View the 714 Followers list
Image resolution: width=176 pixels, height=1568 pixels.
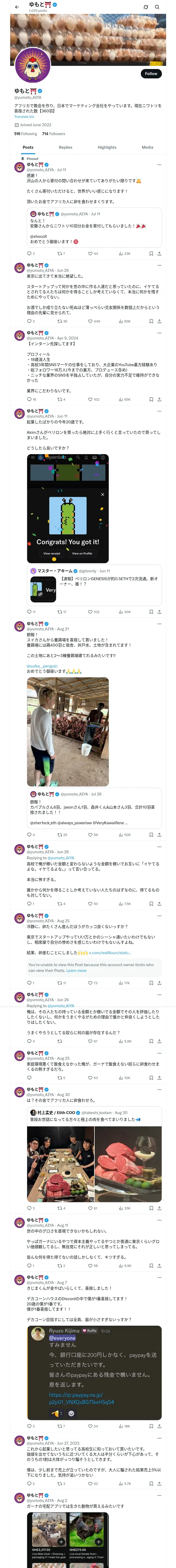click(x=53, y=134)
